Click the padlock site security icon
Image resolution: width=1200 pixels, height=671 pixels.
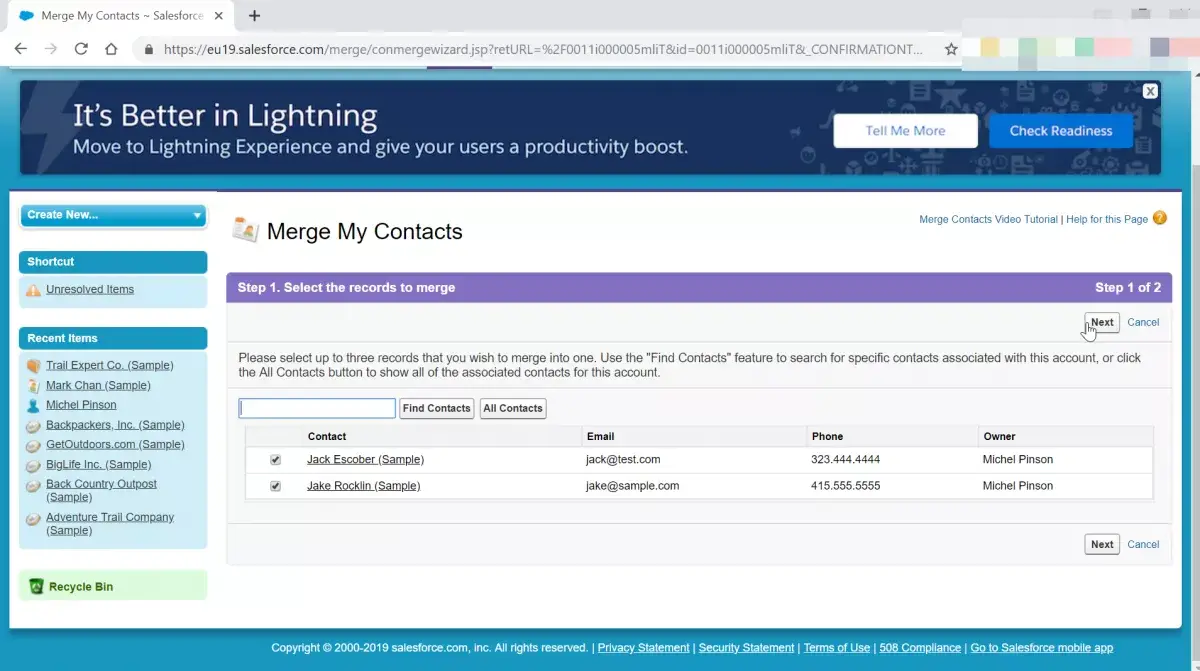(149, 49)
